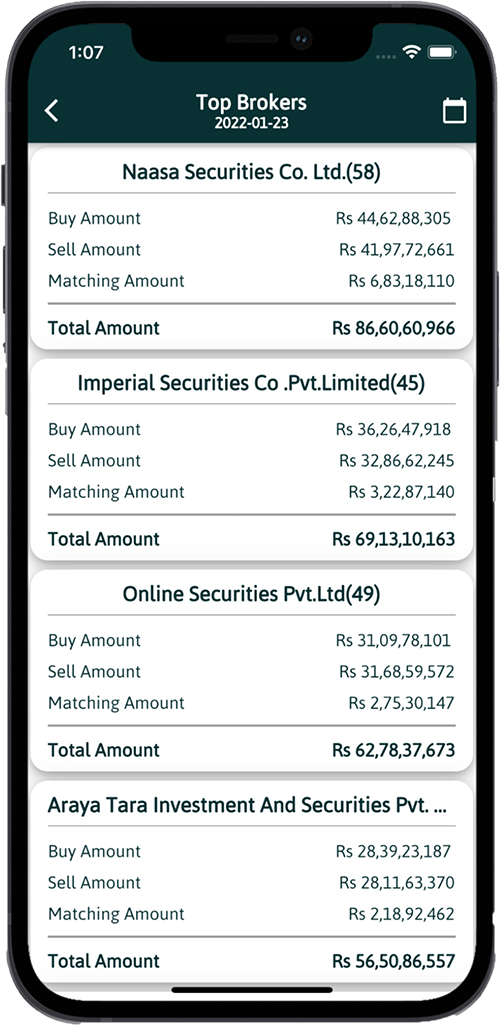Tap the 1:07 clock in status bar

click(85, 53)
